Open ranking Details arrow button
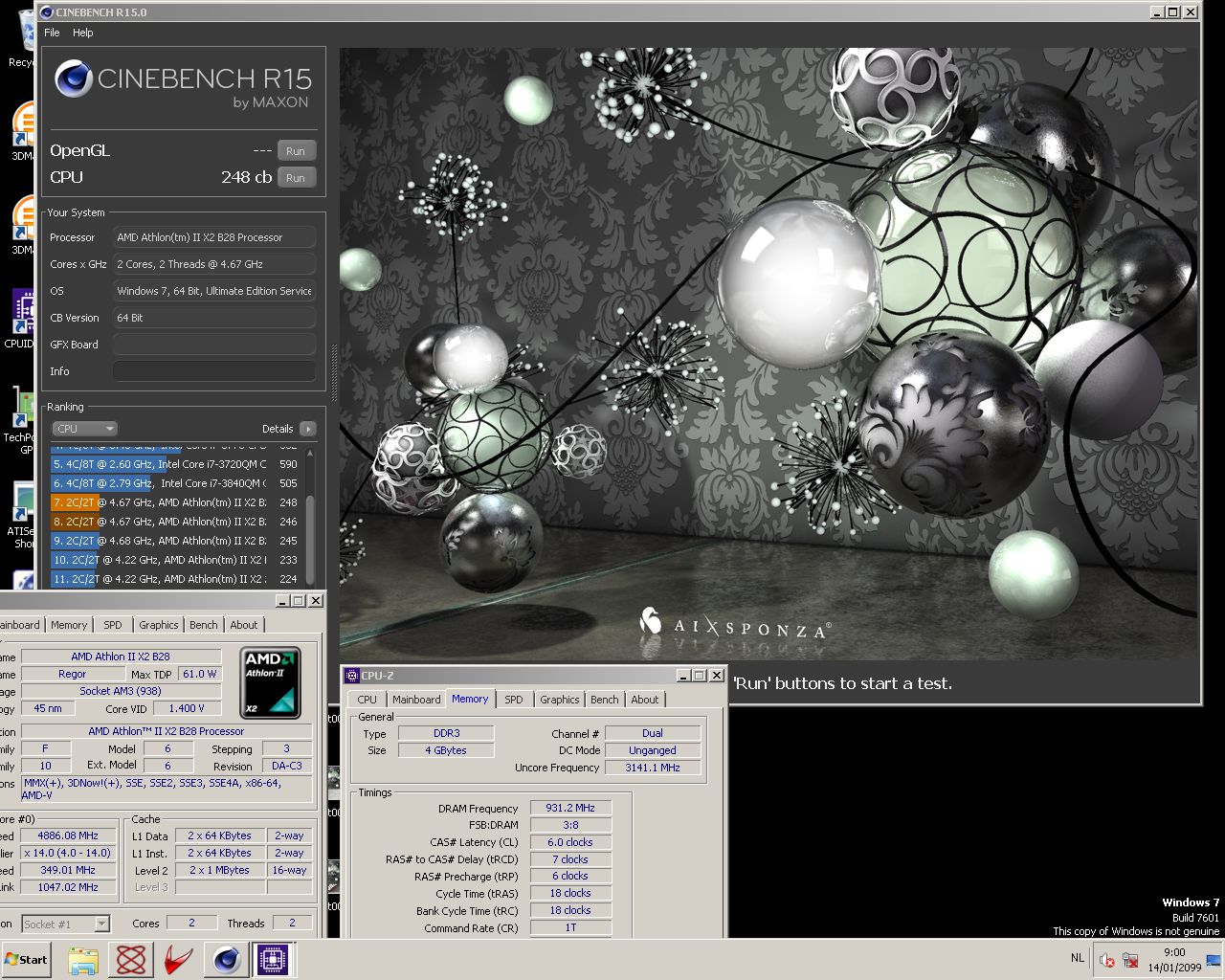The height and width of the screenshot is (980, 1225). 307,429
